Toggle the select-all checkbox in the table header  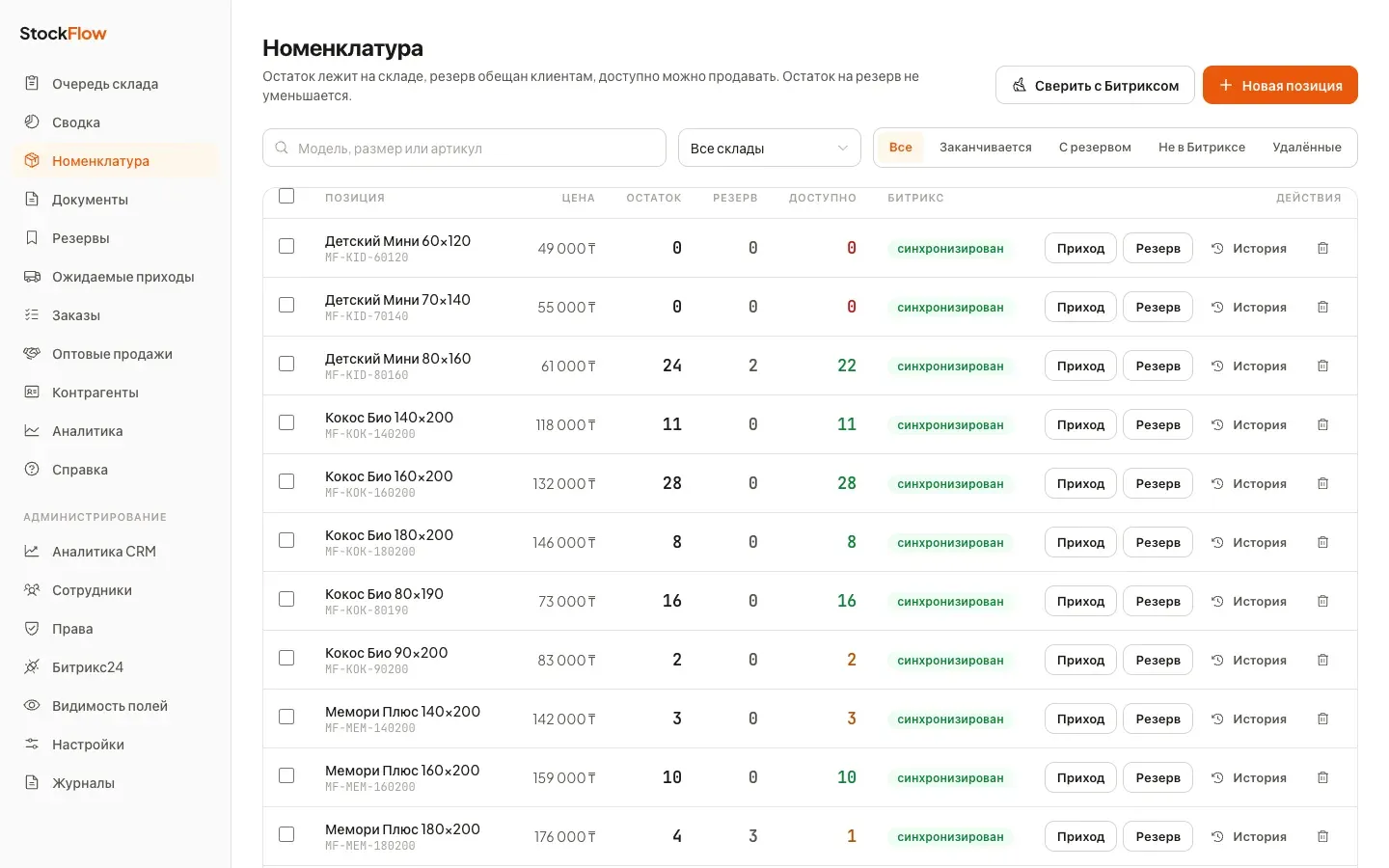pyautogui.click(x=286, y=196)
